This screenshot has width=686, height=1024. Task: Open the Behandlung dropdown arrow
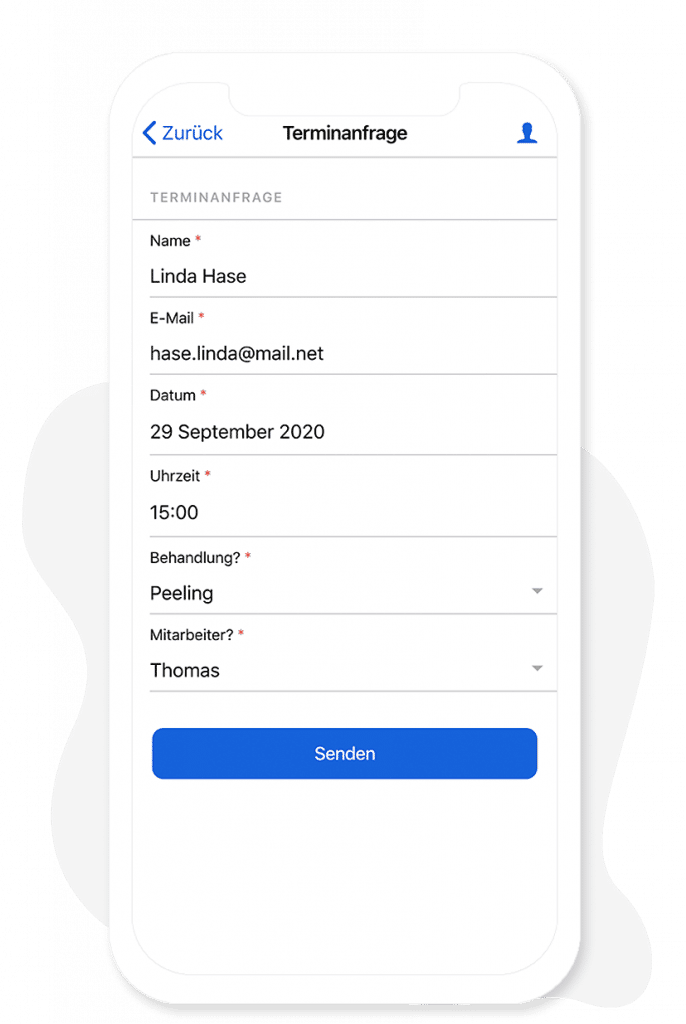click(537, 591)
